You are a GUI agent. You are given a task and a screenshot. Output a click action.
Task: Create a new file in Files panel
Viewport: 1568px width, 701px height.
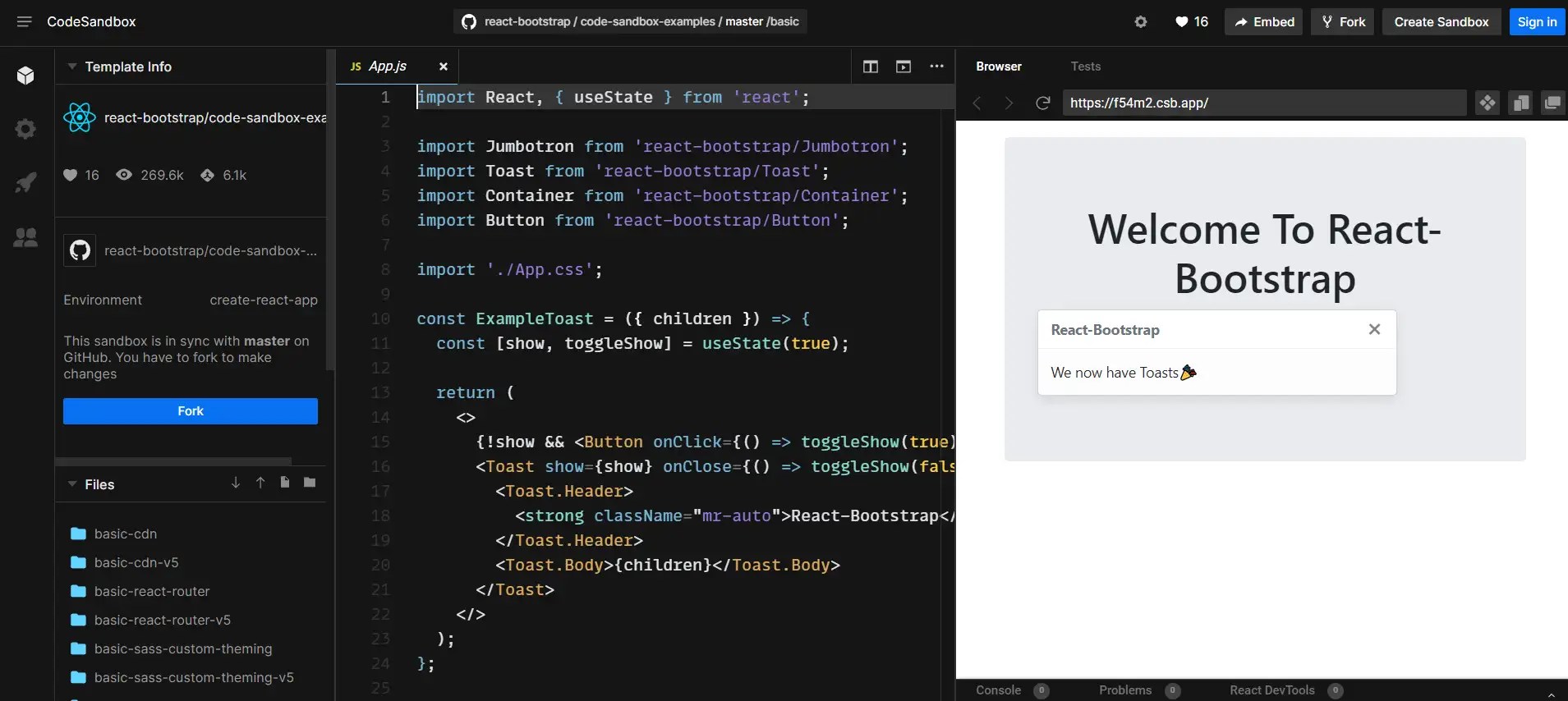[285, 483]
